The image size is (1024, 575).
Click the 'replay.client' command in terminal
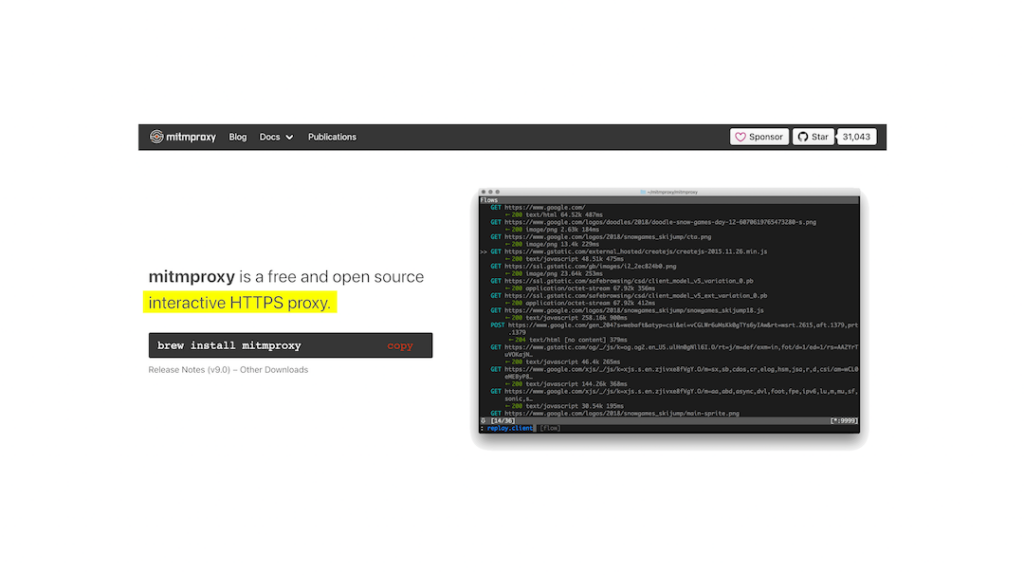click(x=510, y=429)
